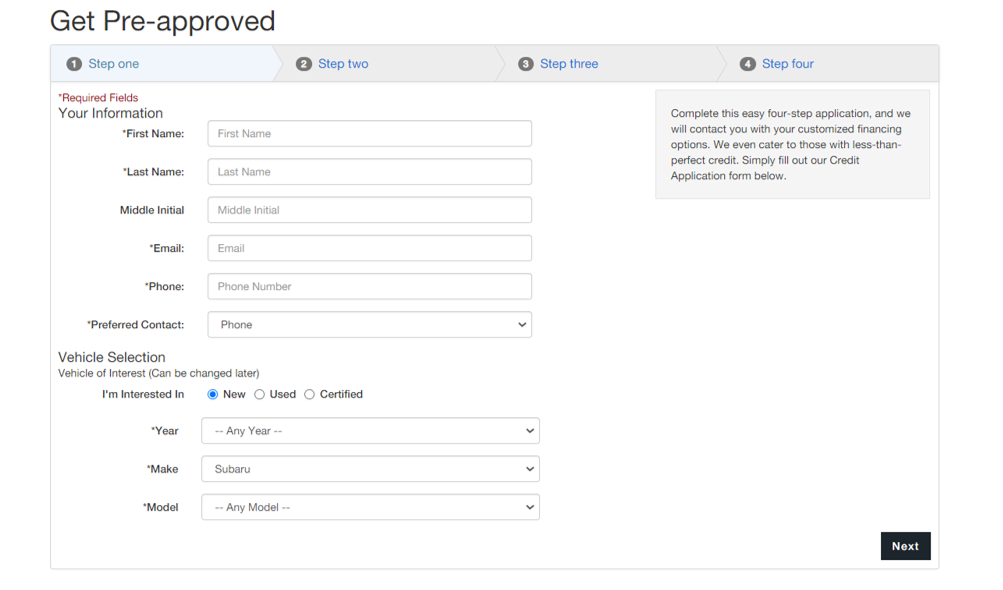Select the New vehicle radio button
Image resolution: width=1003 pixels, height=590 pixels.
tap(213, 395)
